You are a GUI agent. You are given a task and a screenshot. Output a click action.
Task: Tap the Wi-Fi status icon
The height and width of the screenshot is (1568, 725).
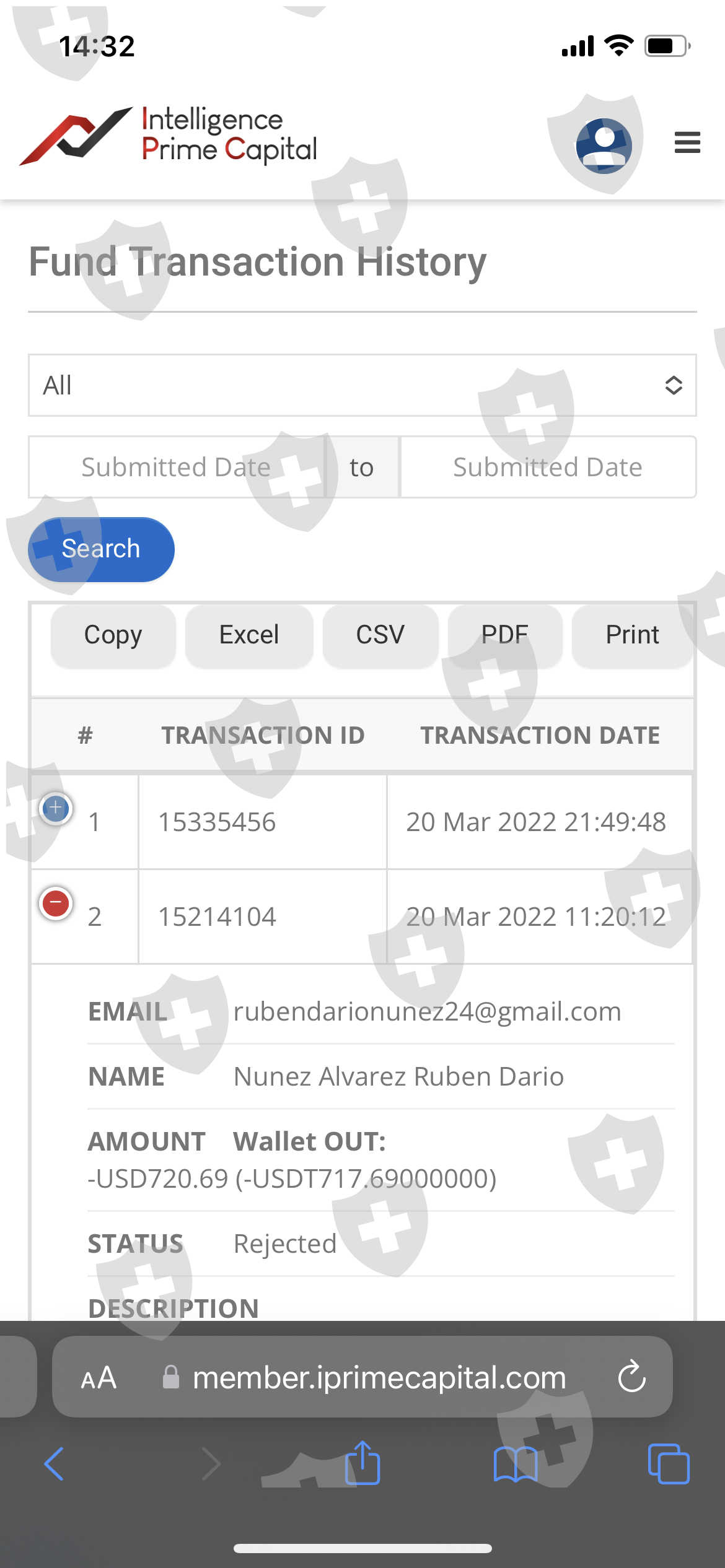(x=618, y=45)
